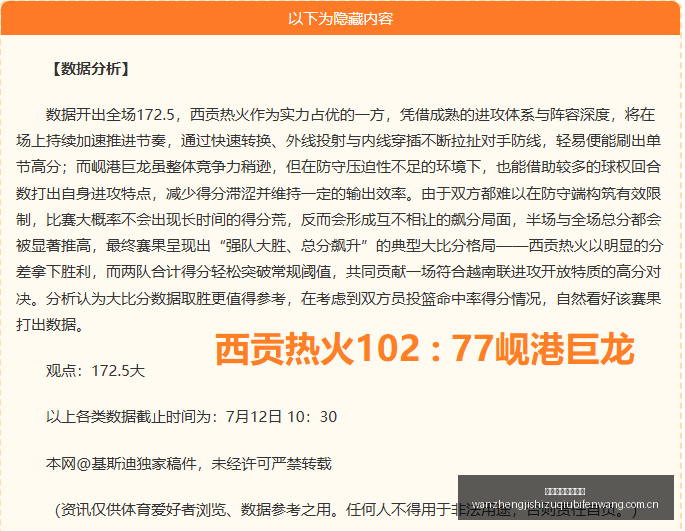Image resolution: width=685 pixels, height=531 pixels.
Task: Click the paragraph line starting 数据开出全场172.5
Action: (350, 115)
